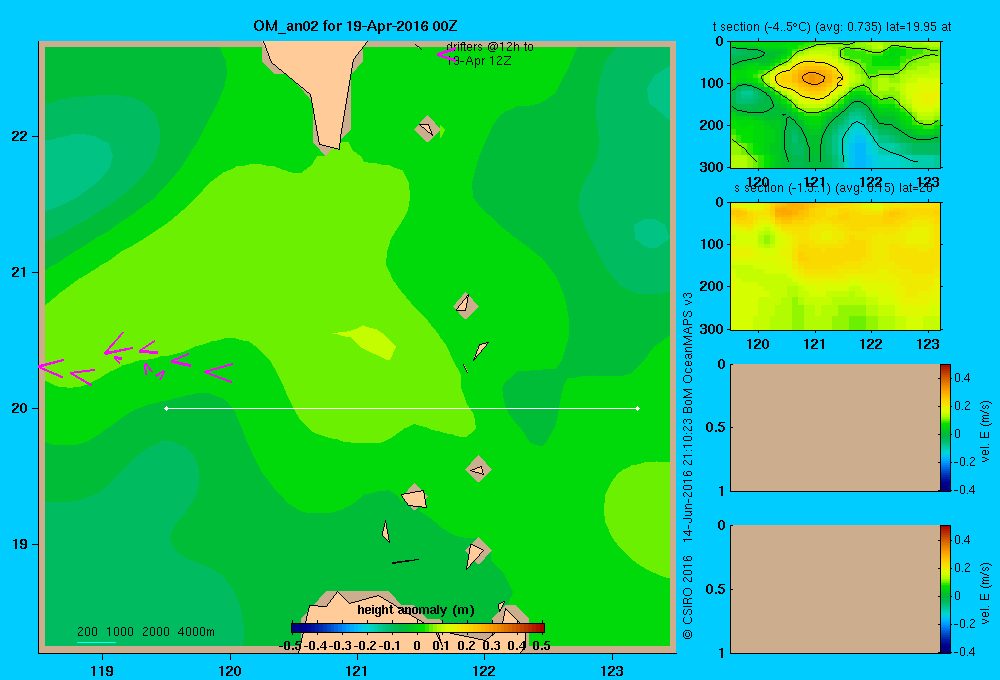Click the upper 'vel. E (m/s)' colorbar

coord(945,427)
